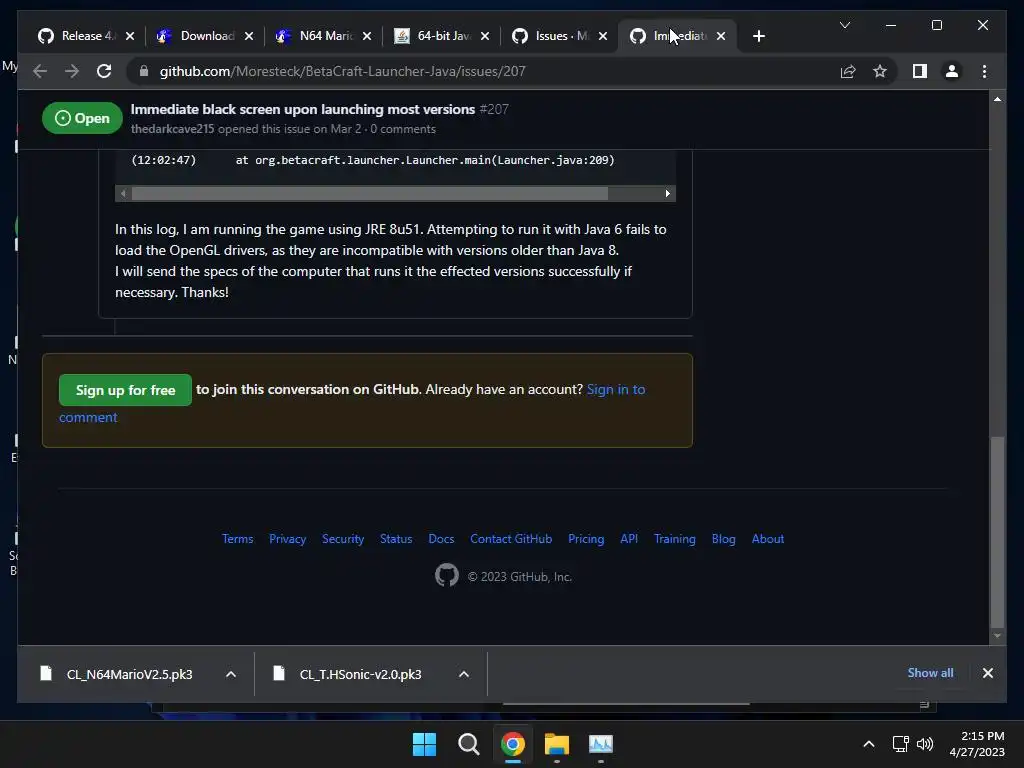Open the API footer link
Image resolution: width=1024 pixels, height=768 pixels.
tap(629, 539)
